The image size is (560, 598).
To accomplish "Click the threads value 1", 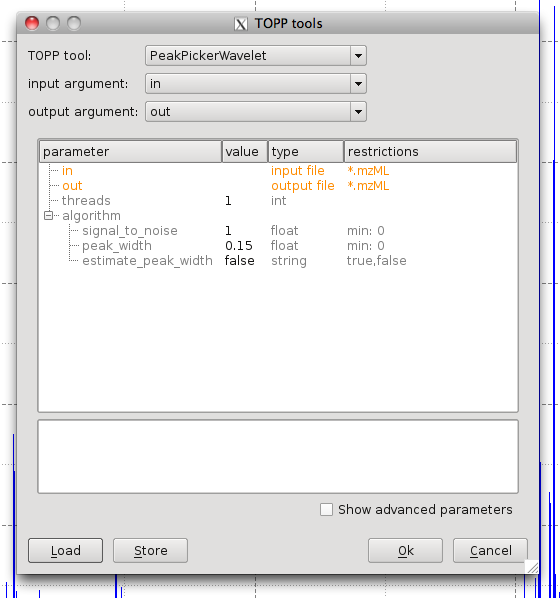I will tap(228, 201).
